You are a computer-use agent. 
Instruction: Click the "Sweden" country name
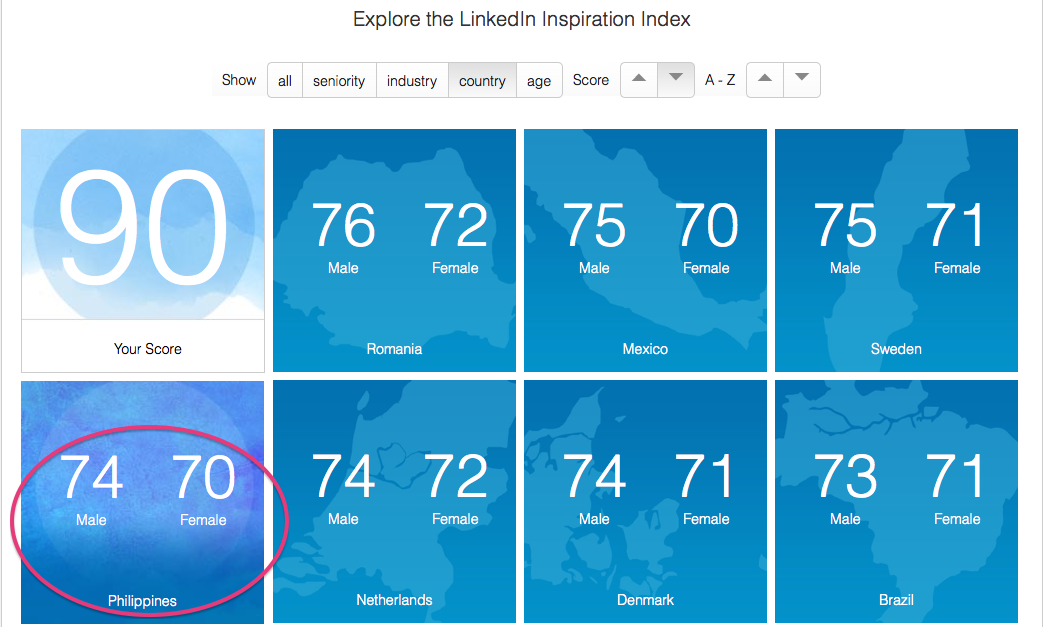click(x=896, y=349)
